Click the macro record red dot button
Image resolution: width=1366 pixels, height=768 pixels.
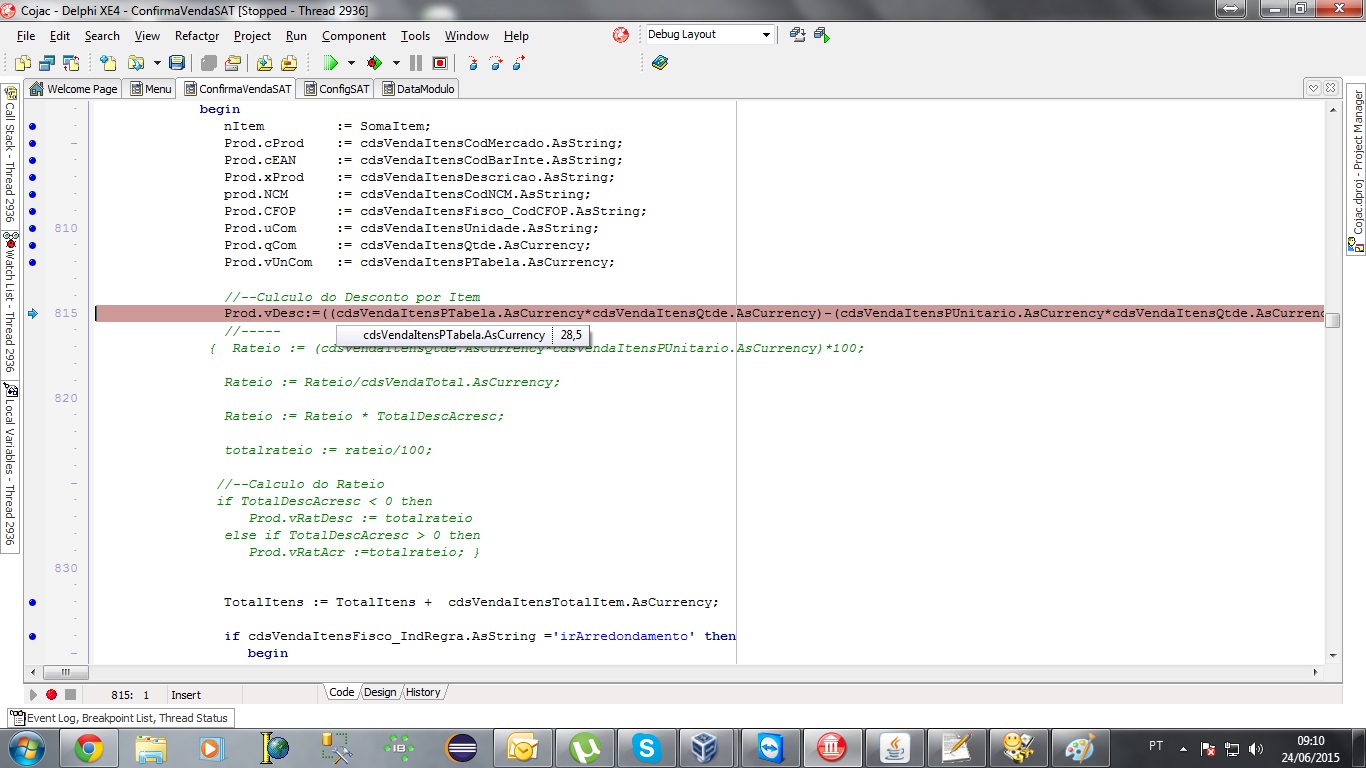[x=51, y=694]
